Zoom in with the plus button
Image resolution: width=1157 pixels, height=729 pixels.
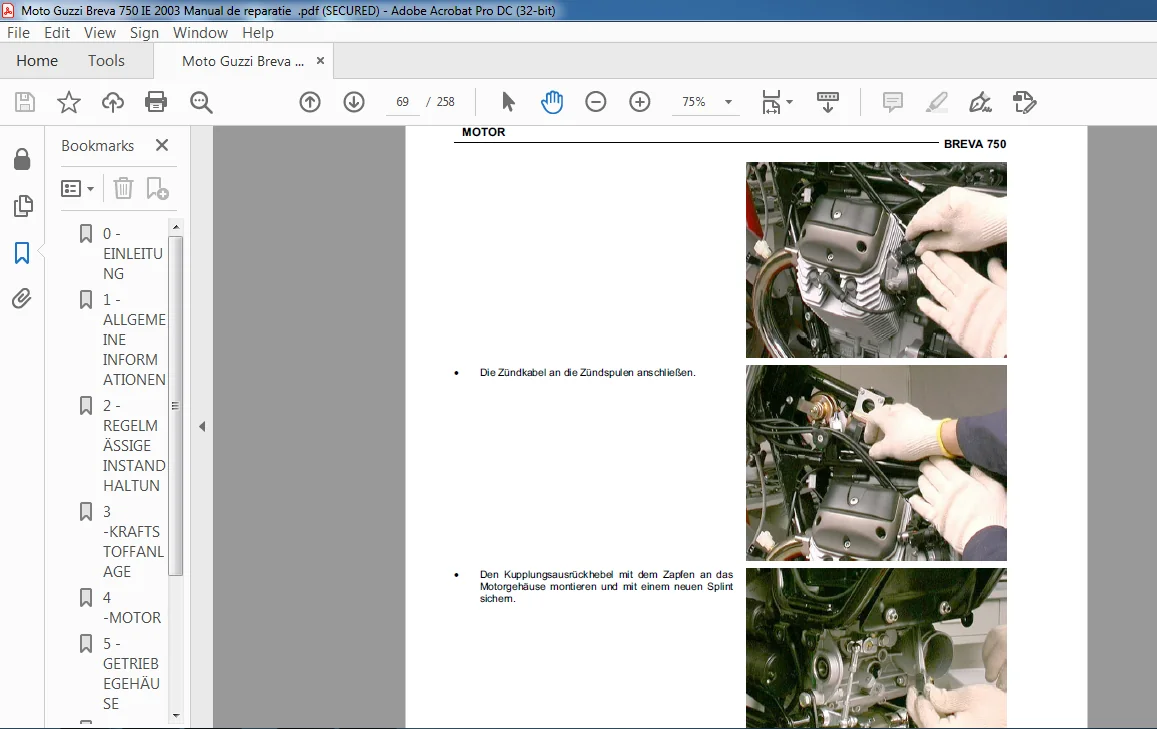[640, 102]
